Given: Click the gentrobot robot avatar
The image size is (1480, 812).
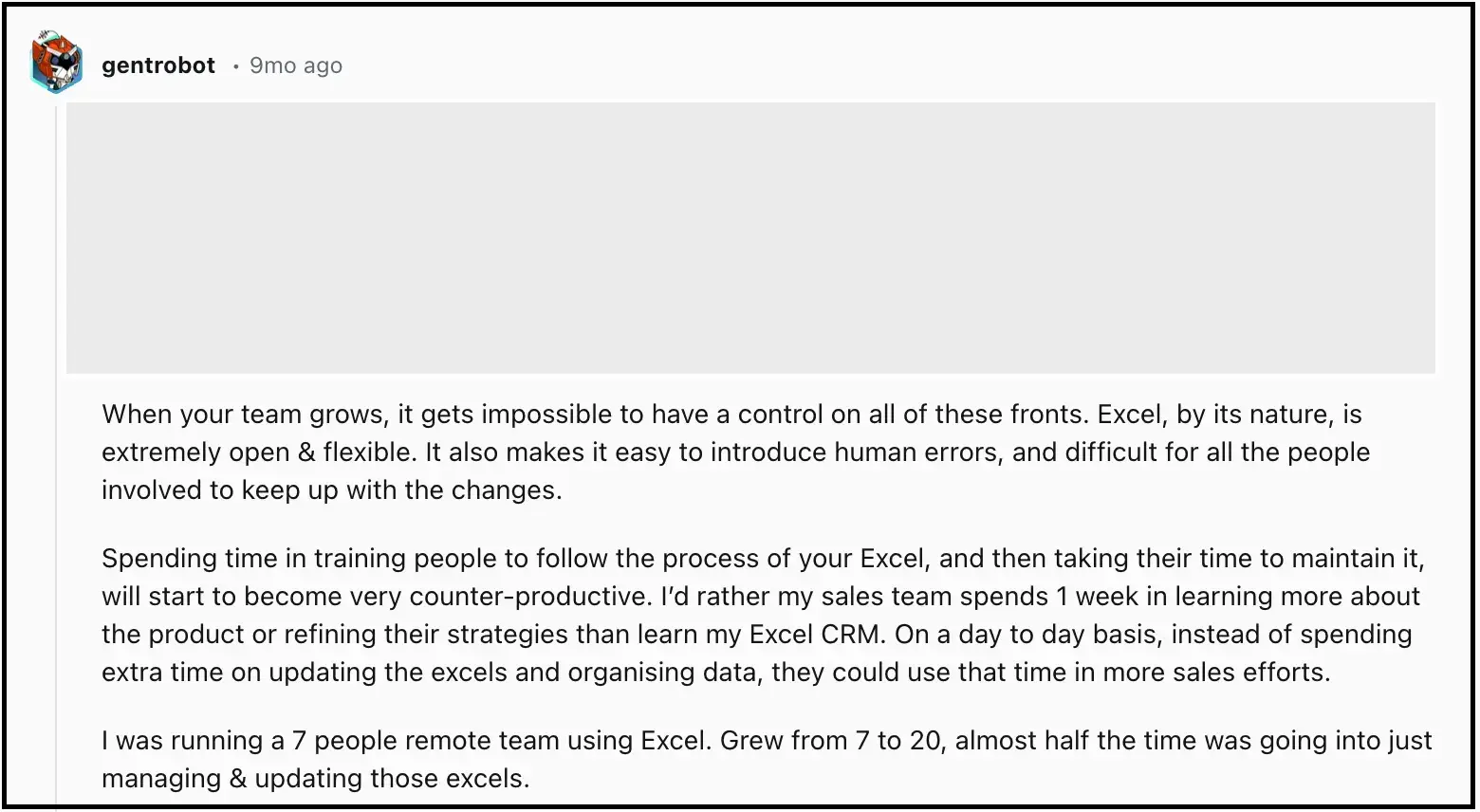Looking at the screenshot, I should 57,64.
